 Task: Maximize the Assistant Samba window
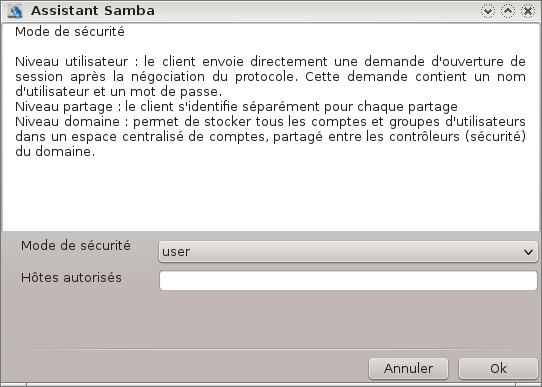tap(508, 11)
